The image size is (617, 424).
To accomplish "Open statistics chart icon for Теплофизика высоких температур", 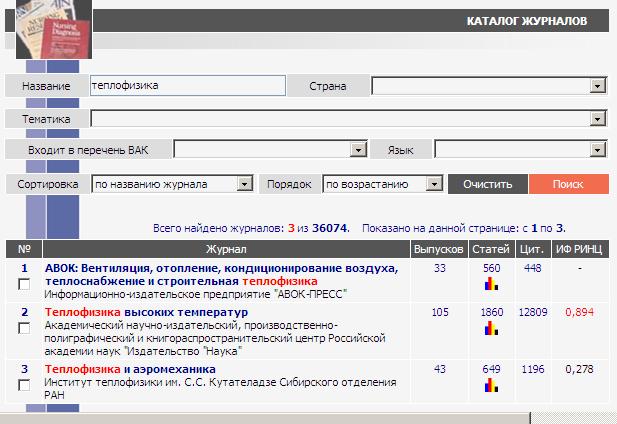I will coord(491,328).
